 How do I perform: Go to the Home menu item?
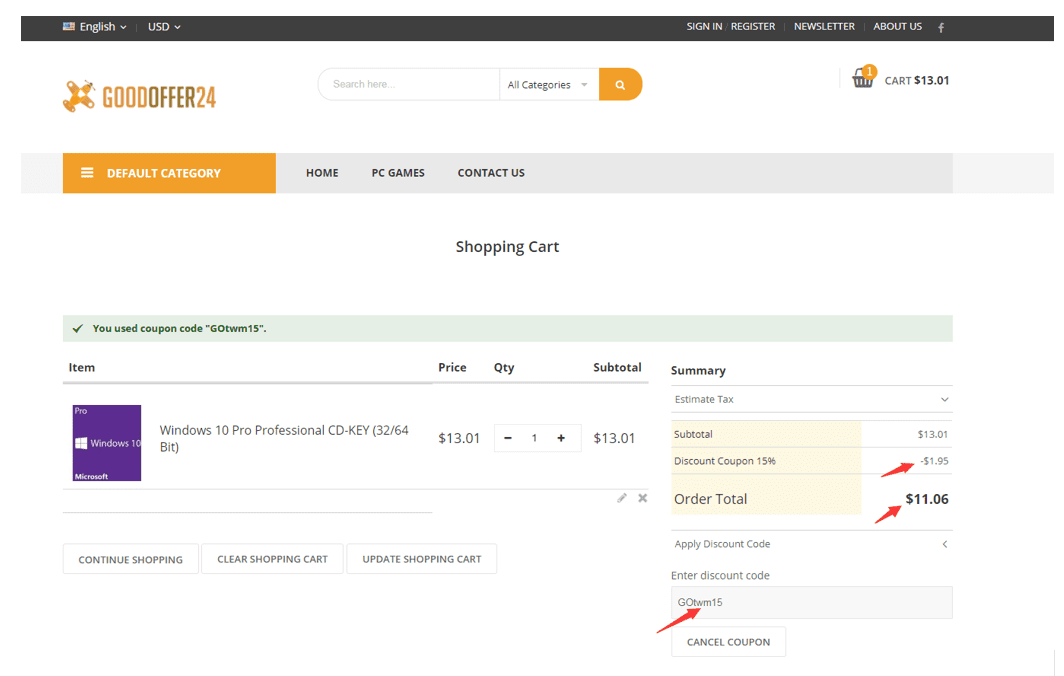pos(322,173)
